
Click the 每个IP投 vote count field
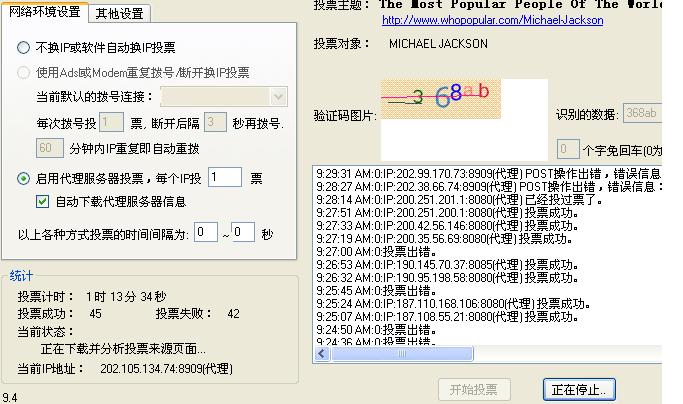[224, 177]
